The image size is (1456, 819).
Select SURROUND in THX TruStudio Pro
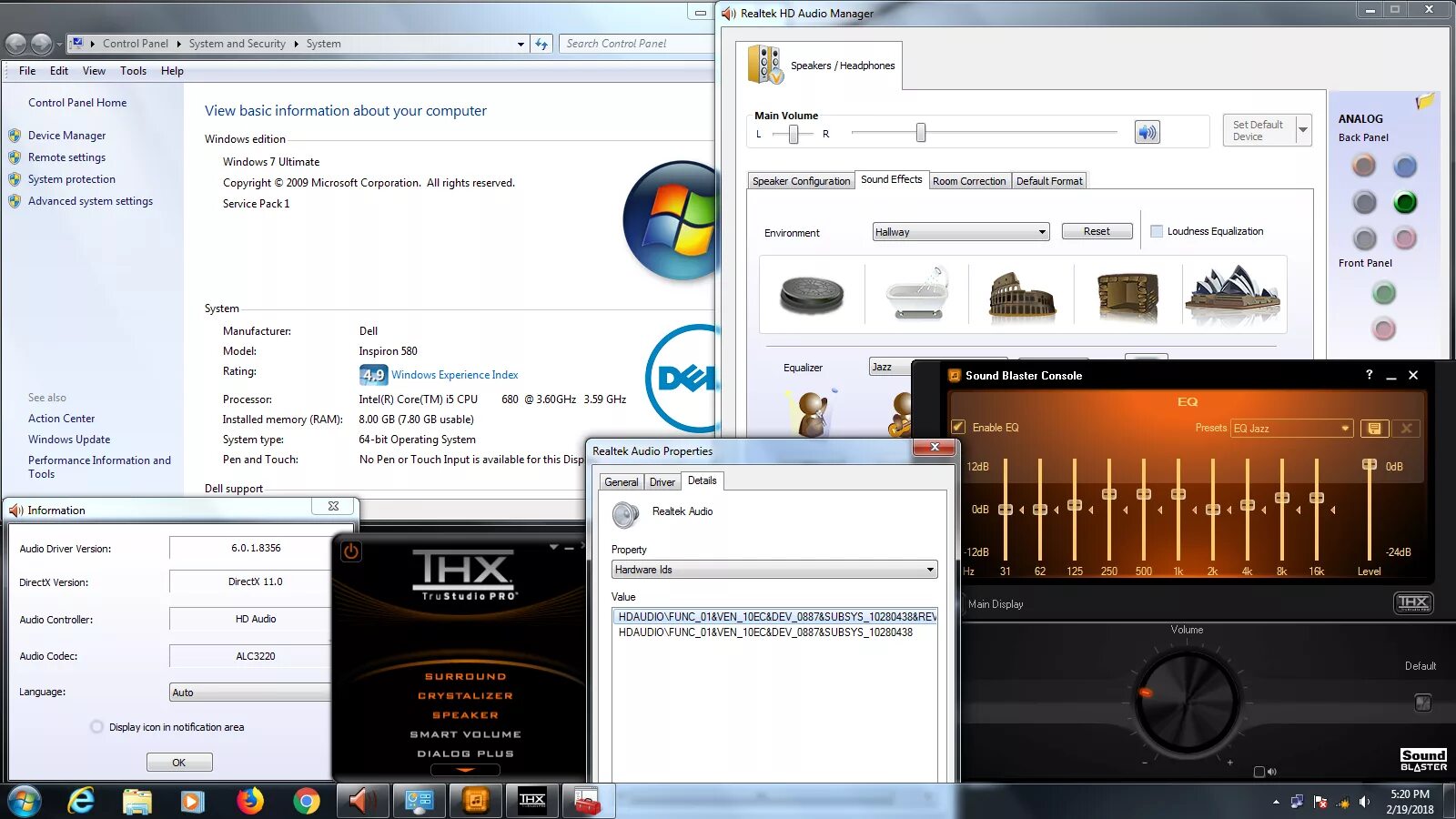pos(465,677)
